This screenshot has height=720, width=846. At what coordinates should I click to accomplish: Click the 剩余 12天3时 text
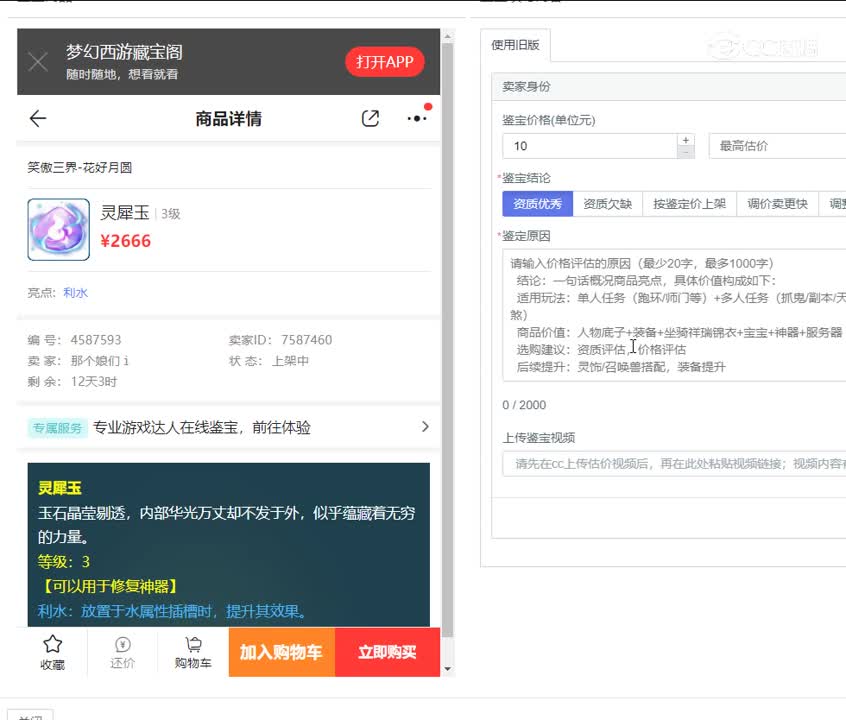coord(72,382)
